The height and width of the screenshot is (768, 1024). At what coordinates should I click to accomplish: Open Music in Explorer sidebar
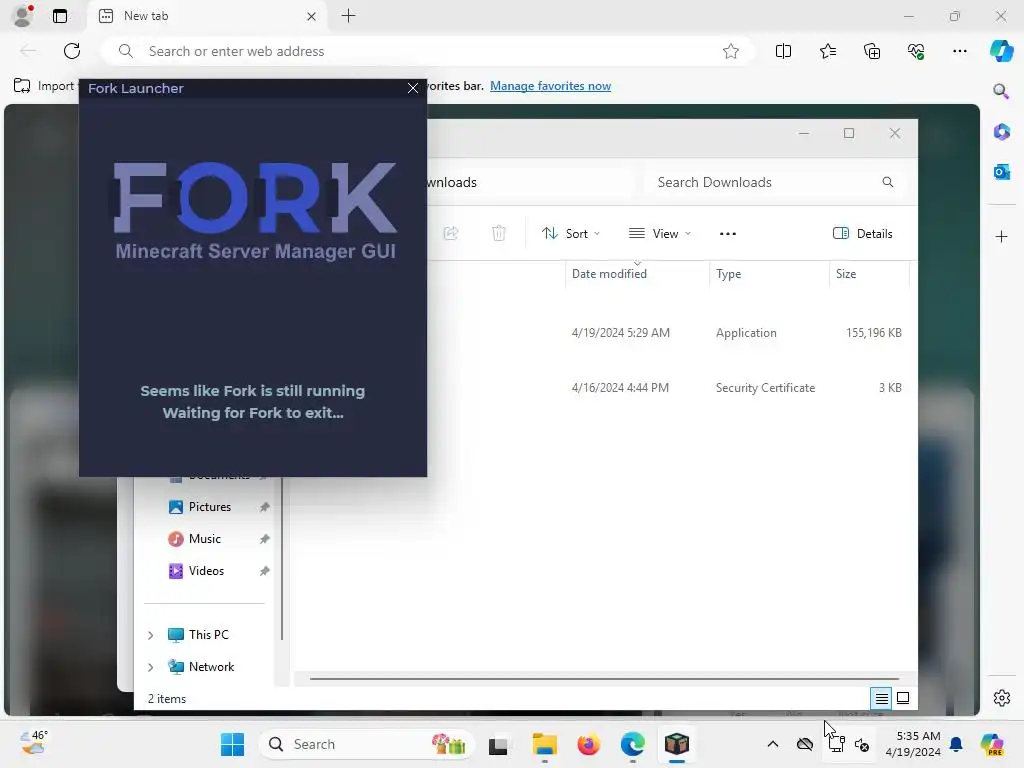[204, 539]
